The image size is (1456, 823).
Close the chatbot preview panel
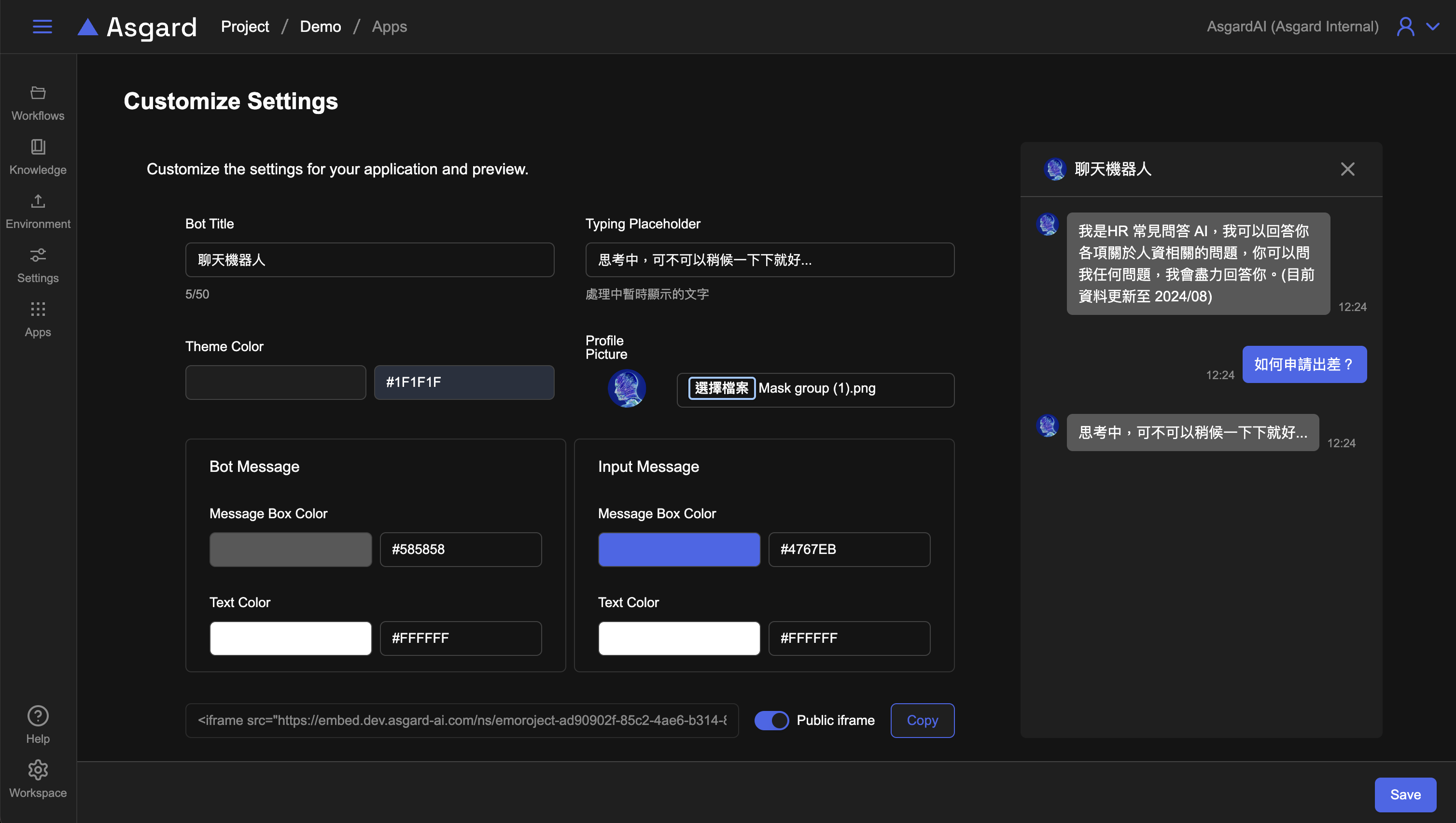1347,169
